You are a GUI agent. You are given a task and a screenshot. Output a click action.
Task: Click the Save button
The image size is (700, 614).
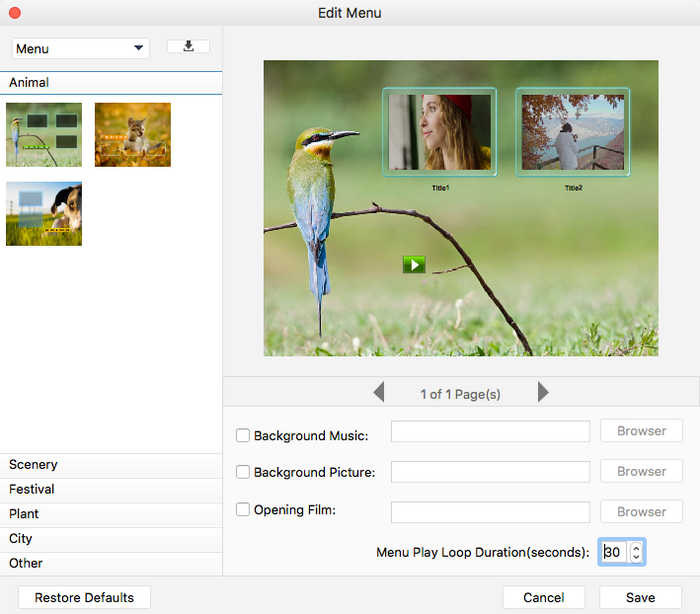tap(641, 597)
